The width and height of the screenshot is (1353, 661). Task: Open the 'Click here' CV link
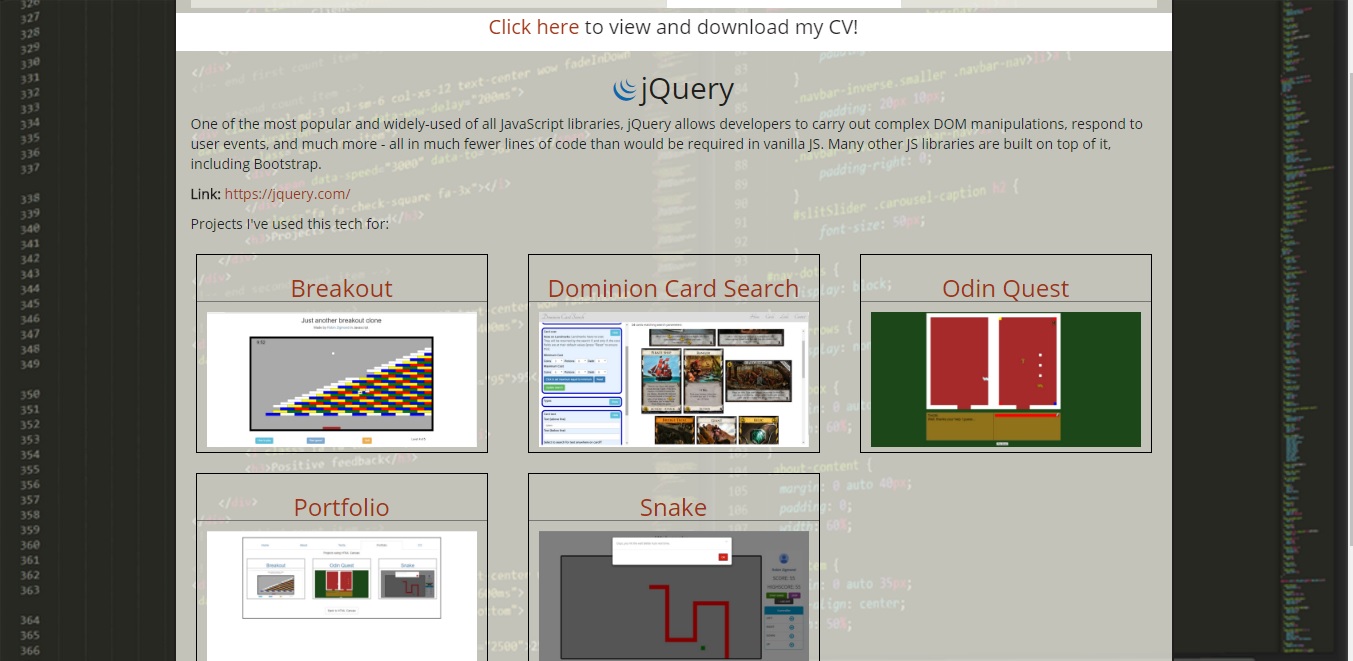(533, 27)
